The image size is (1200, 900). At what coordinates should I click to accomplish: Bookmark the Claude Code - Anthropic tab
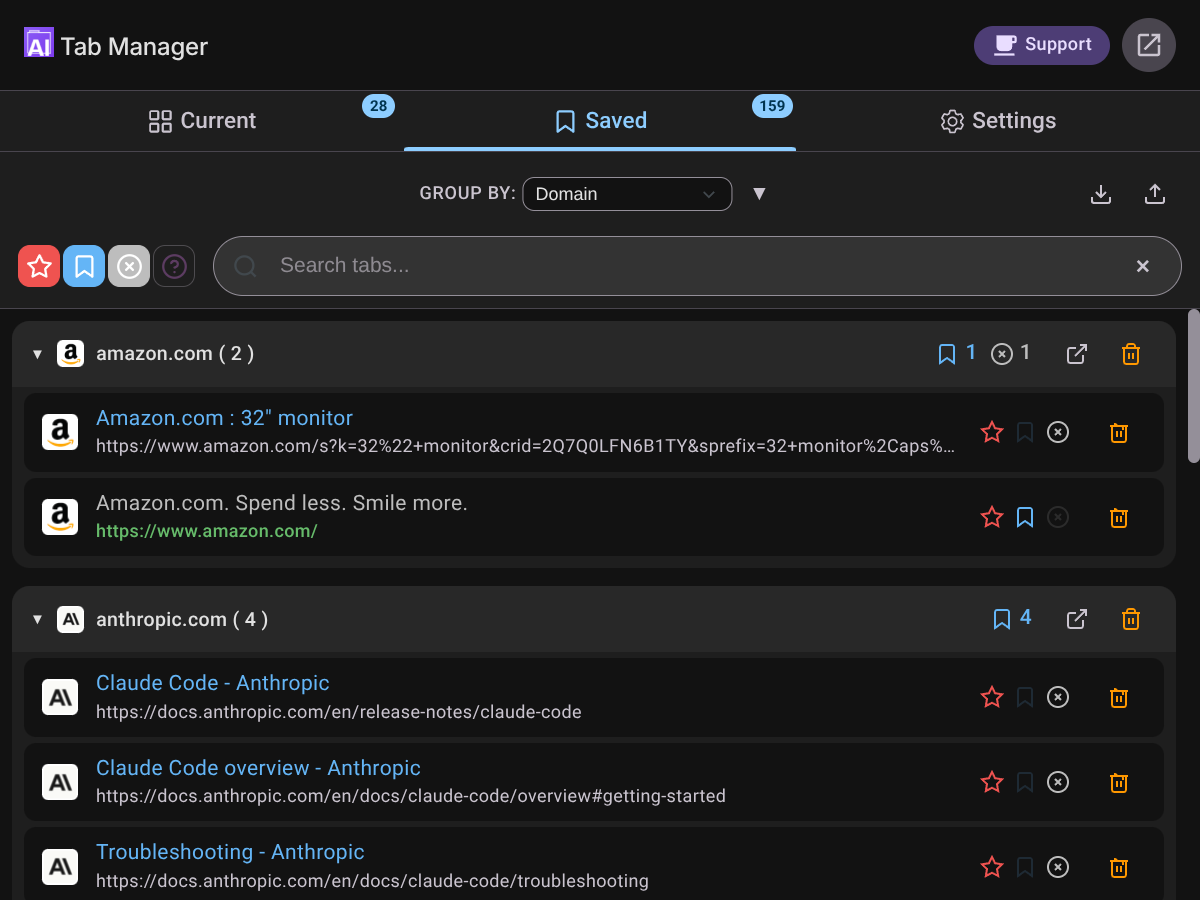point(1025,697)
